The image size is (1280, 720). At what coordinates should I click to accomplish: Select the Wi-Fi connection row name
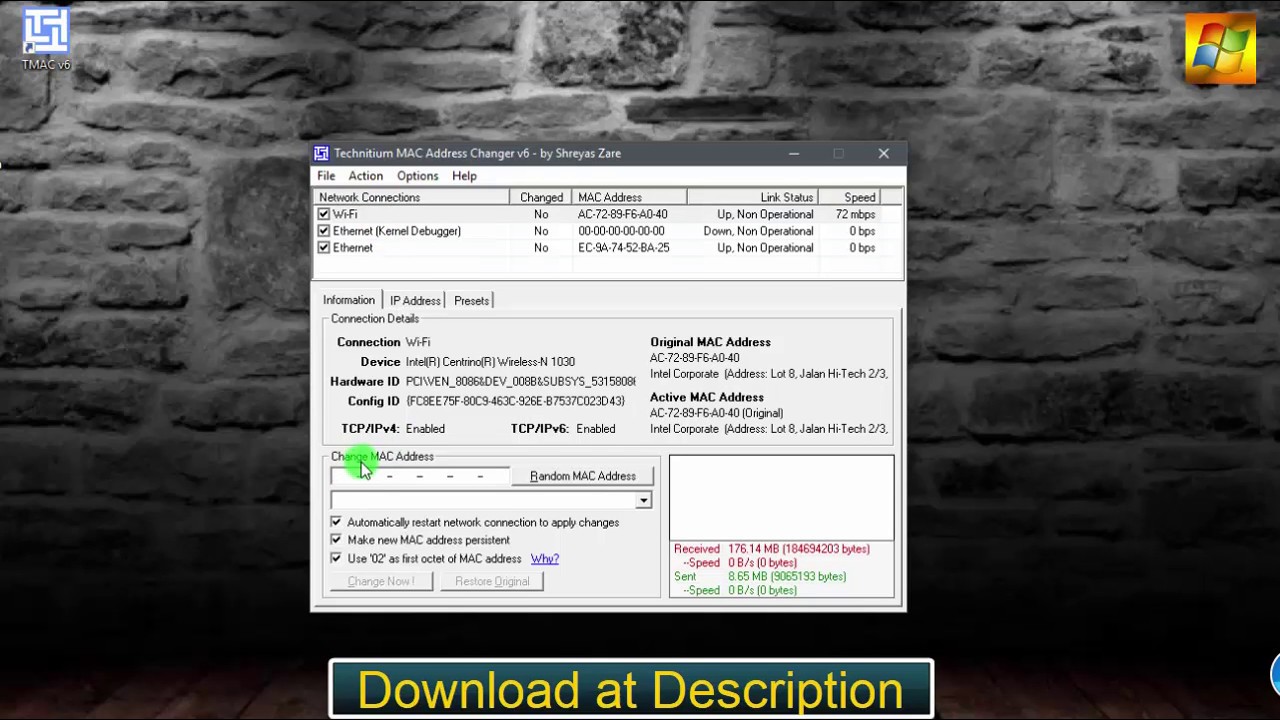(345, 214)
